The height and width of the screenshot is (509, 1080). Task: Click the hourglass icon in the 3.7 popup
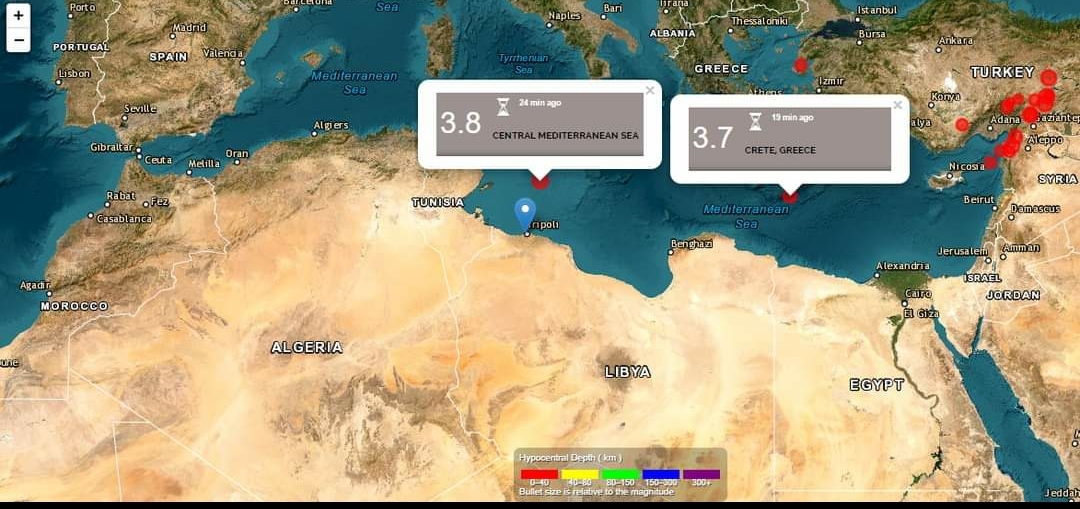755,121
